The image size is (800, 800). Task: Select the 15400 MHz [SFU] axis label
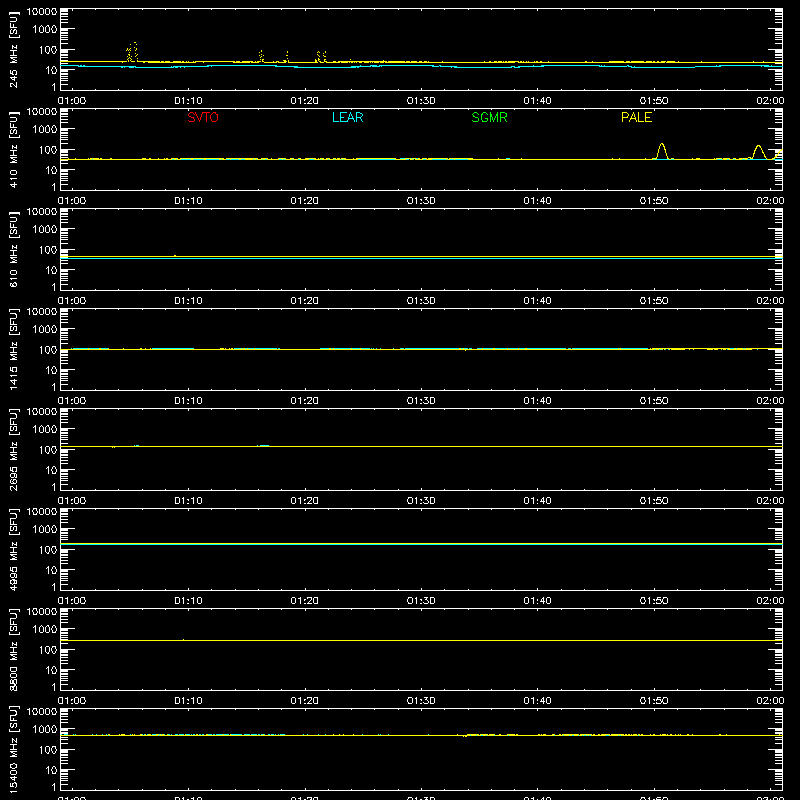click(x=13, y=749)
